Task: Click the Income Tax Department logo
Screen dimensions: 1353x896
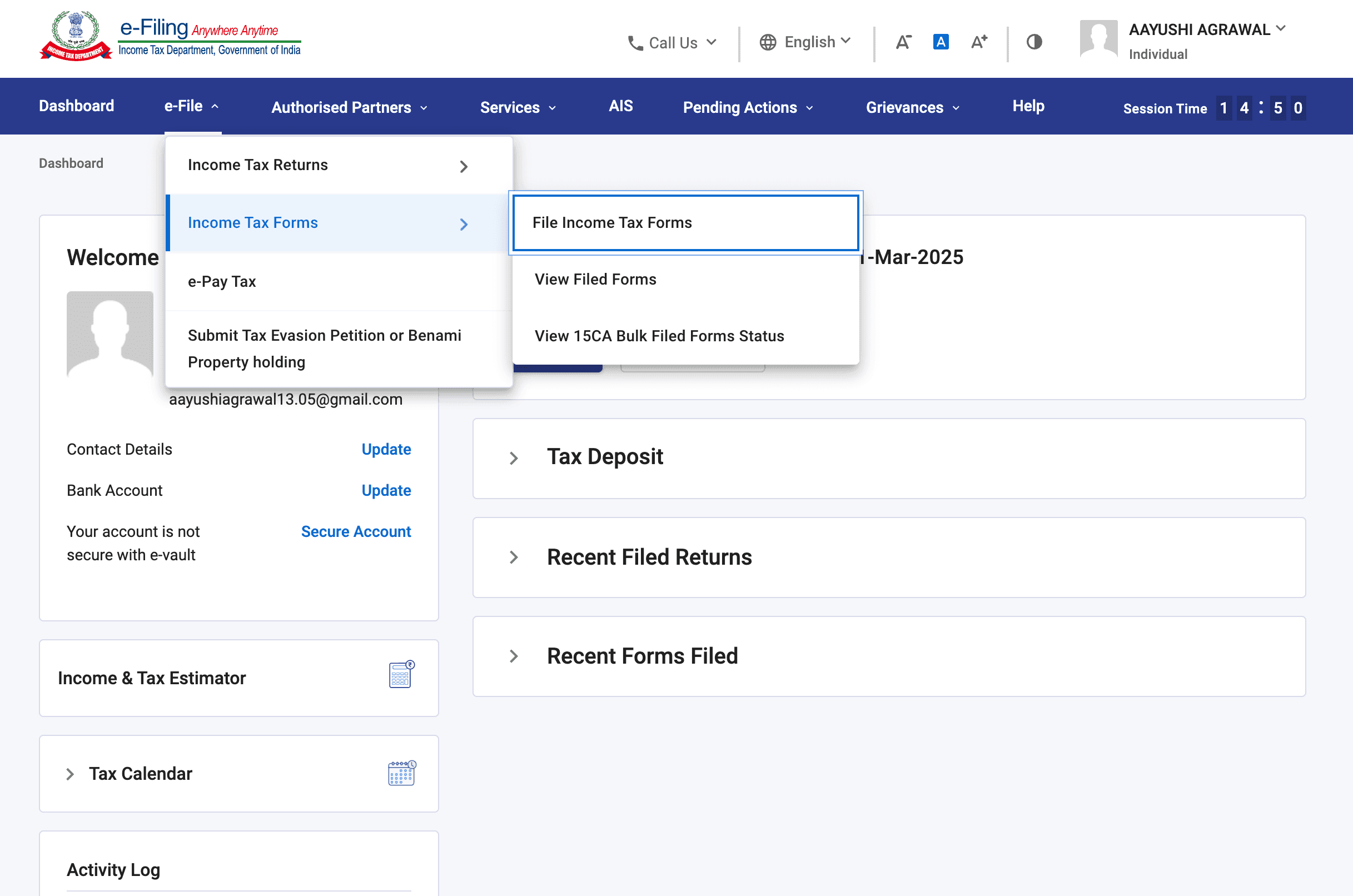Action: (76, 36)
